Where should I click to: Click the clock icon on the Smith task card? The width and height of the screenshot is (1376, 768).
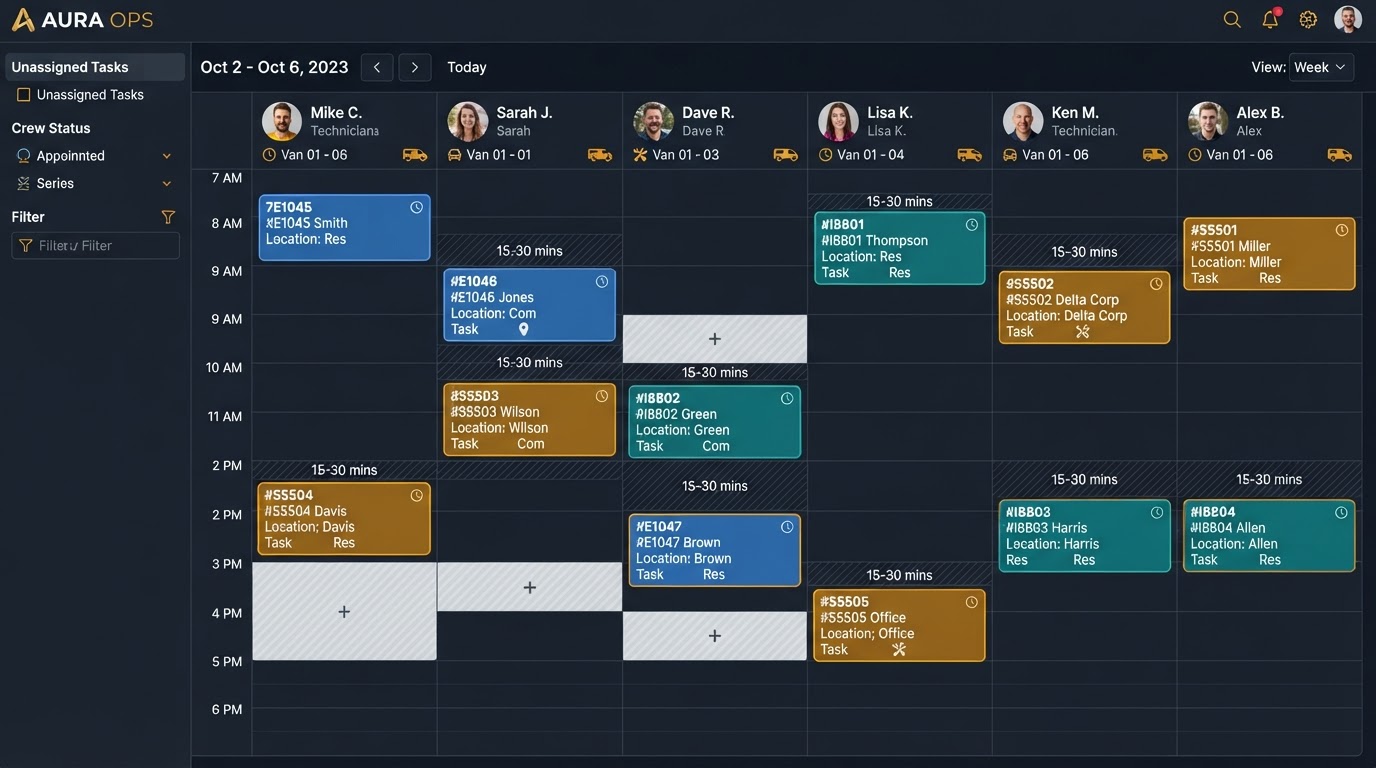click(x=417, y=207)
